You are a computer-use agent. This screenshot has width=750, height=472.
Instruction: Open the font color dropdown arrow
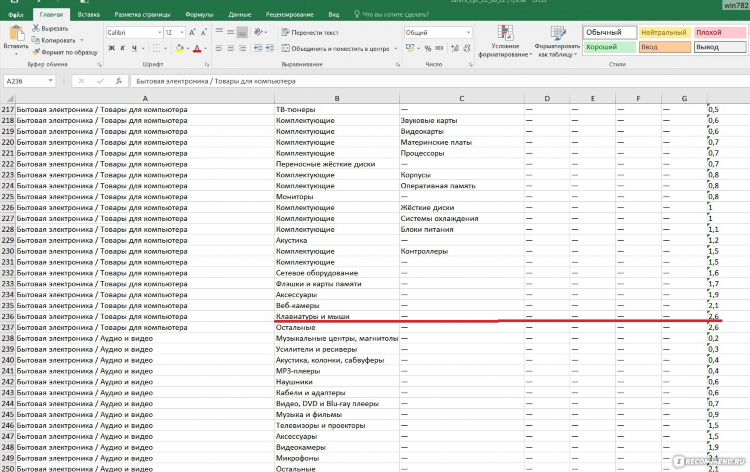coord(205,49)
